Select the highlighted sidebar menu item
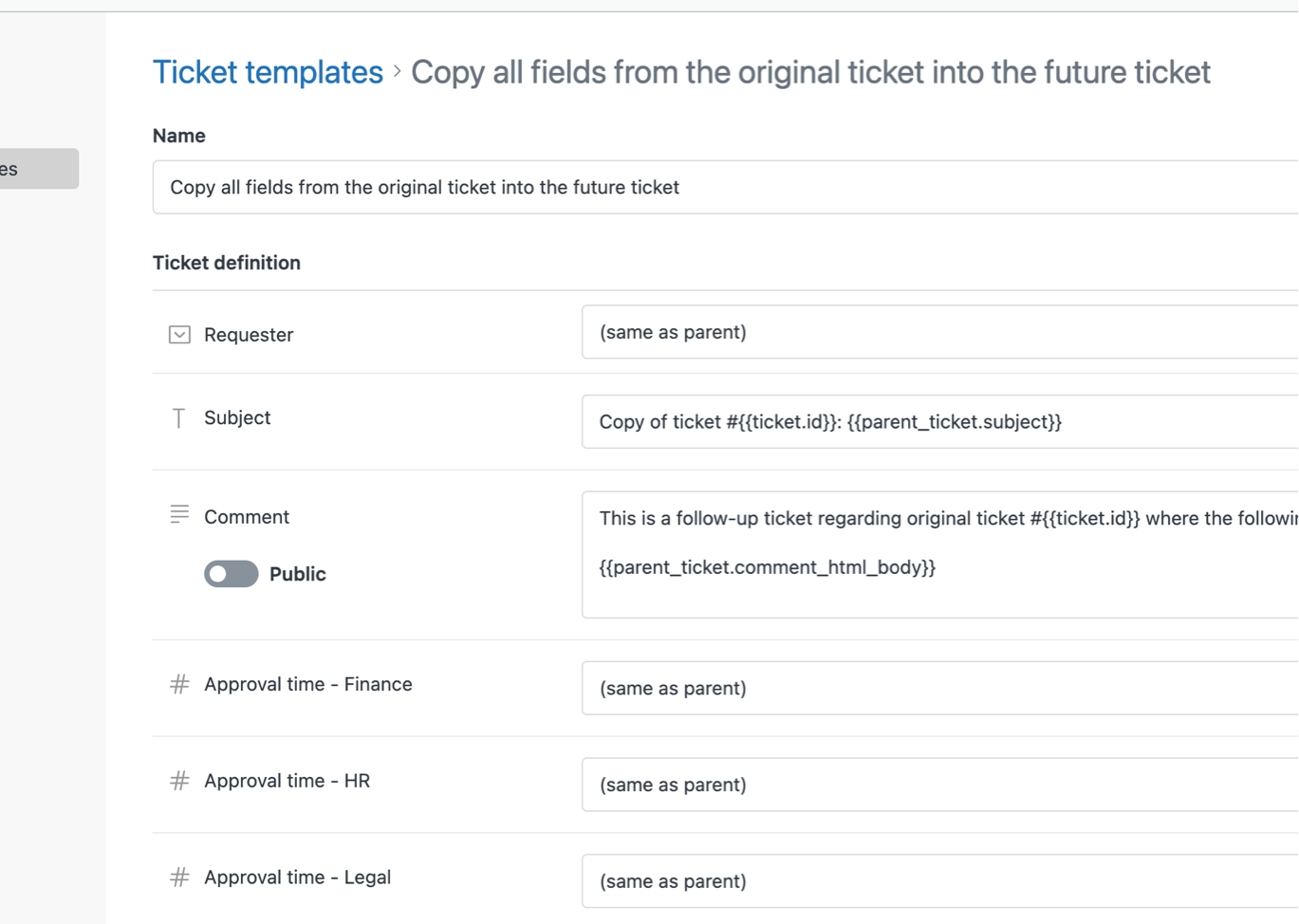 click(x=38, y=169)
